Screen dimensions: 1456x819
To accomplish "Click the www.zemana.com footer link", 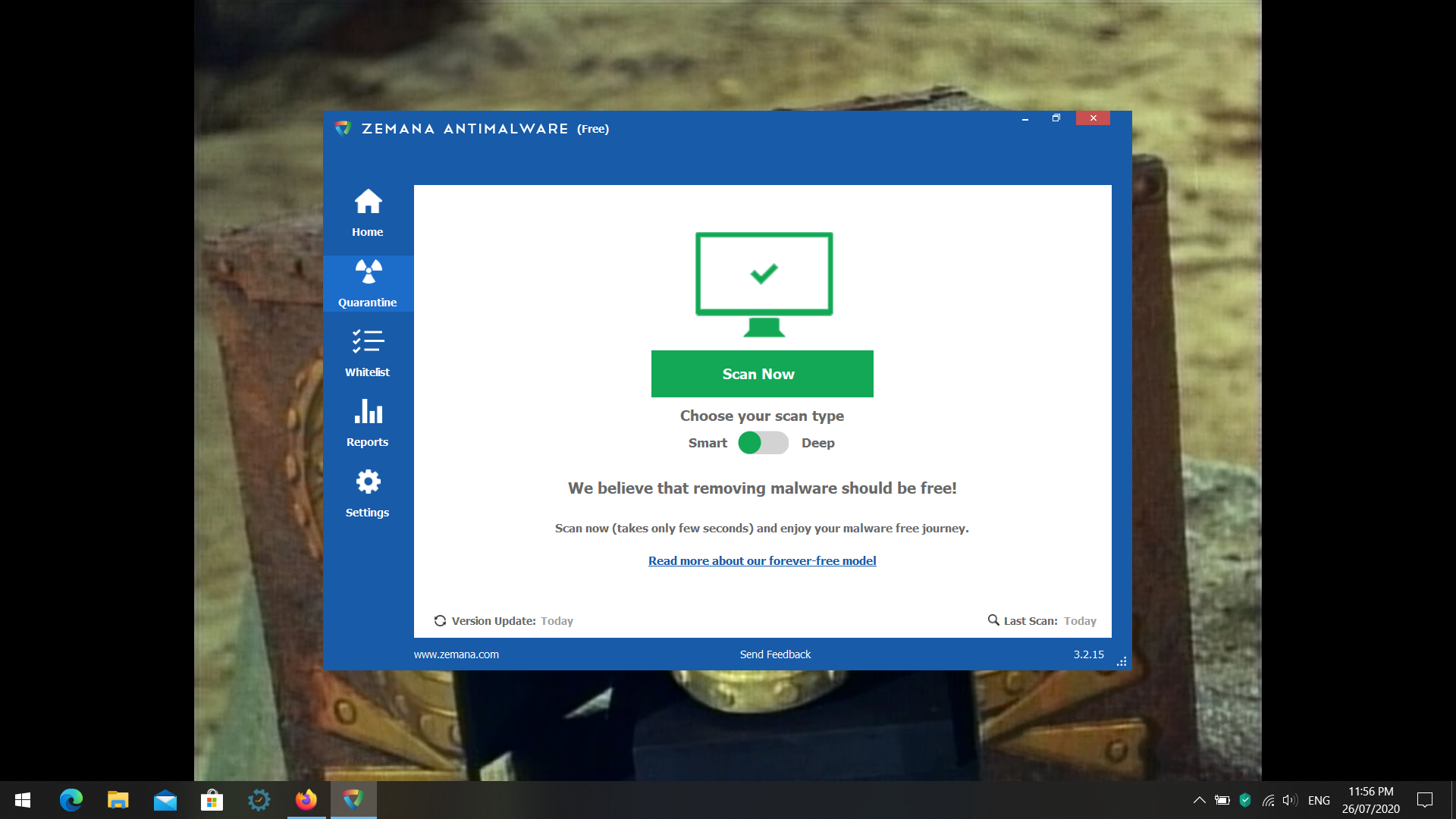I will coord(456,654).
